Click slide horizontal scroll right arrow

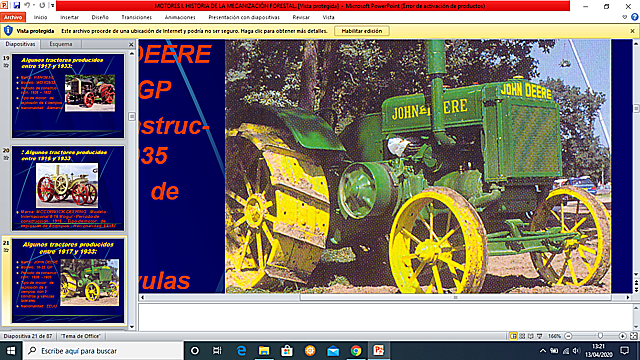coord(628,298)
